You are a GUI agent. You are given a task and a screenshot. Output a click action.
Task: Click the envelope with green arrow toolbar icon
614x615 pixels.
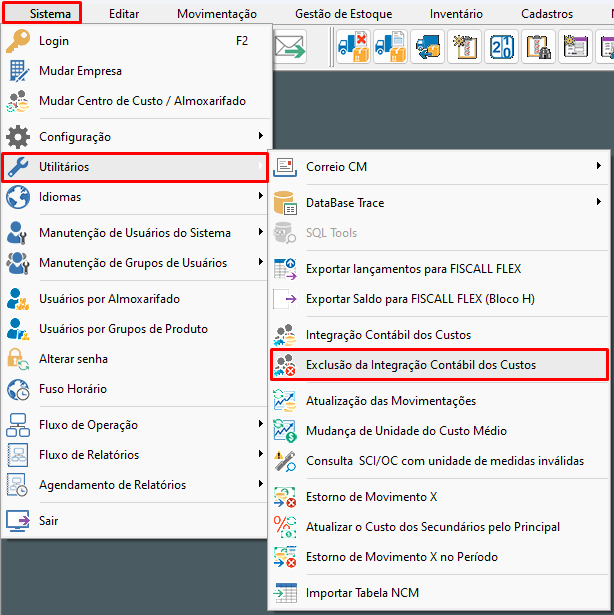click(290, 47)
